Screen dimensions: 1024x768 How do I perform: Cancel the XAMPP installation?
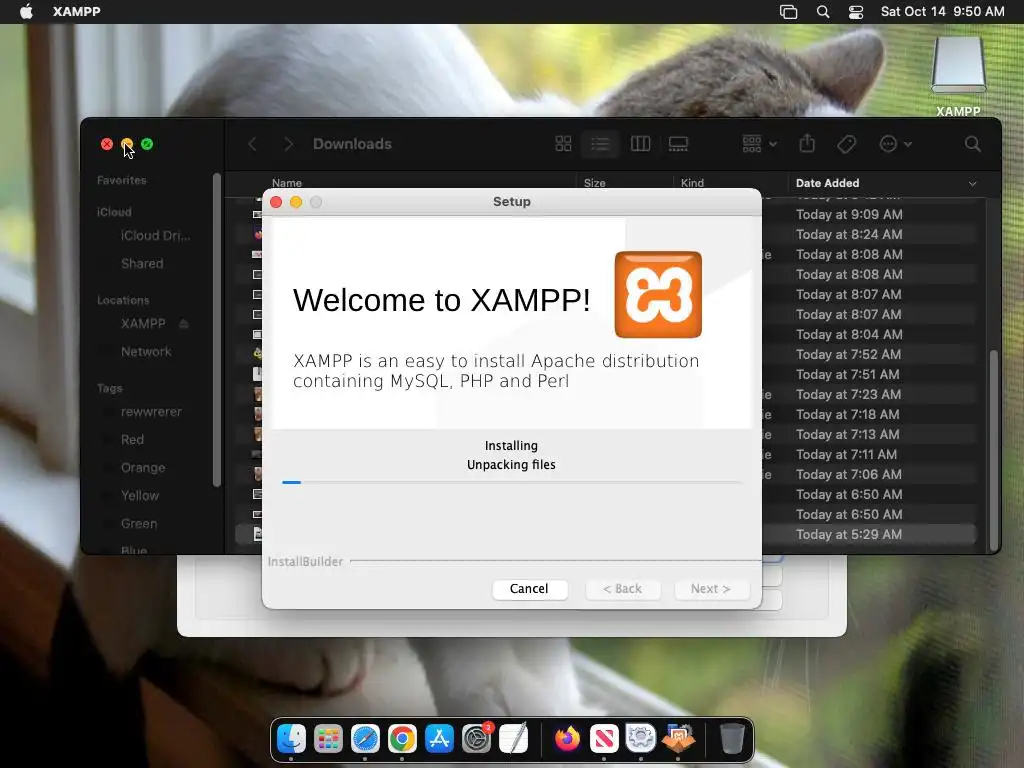tap(529, 588)
